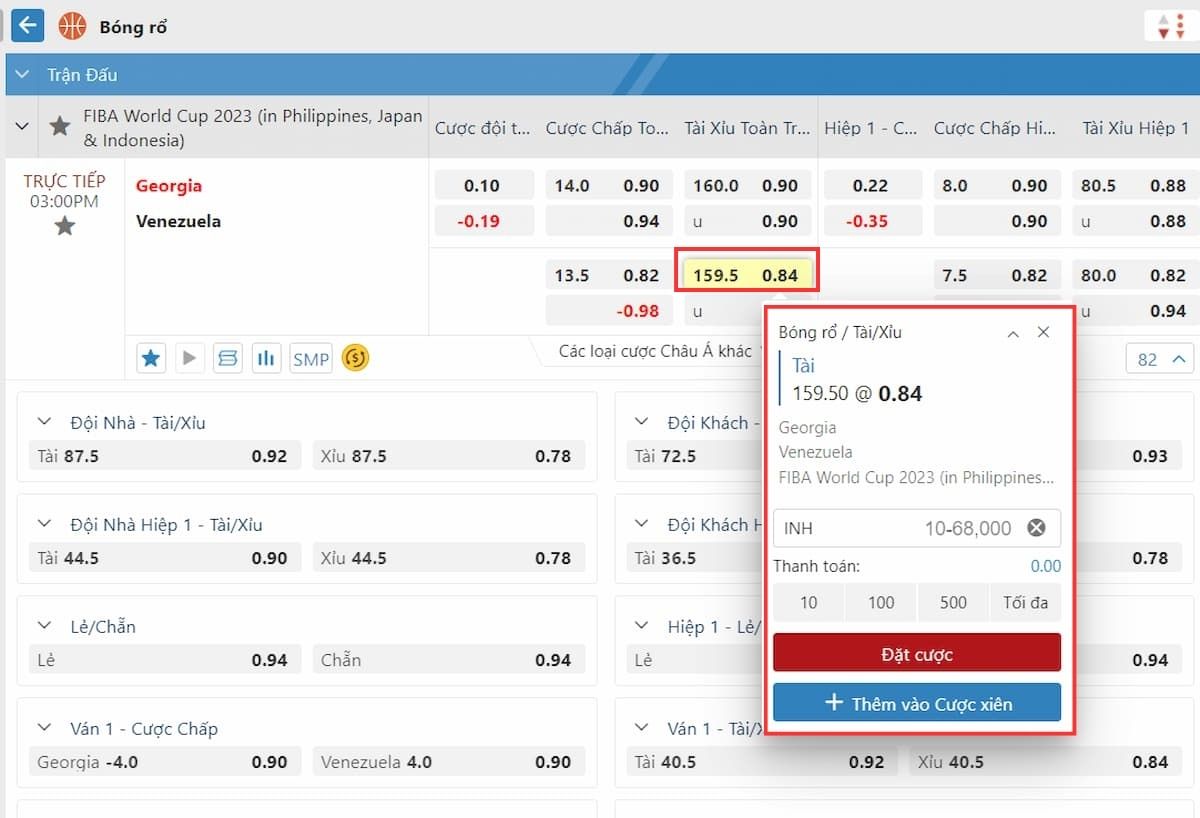The width and height of the screenshot is (1200, 818).
Task: Collapse the Đội Nhà - Tài/Xỉu market
Action: click(x=43, y=422)
